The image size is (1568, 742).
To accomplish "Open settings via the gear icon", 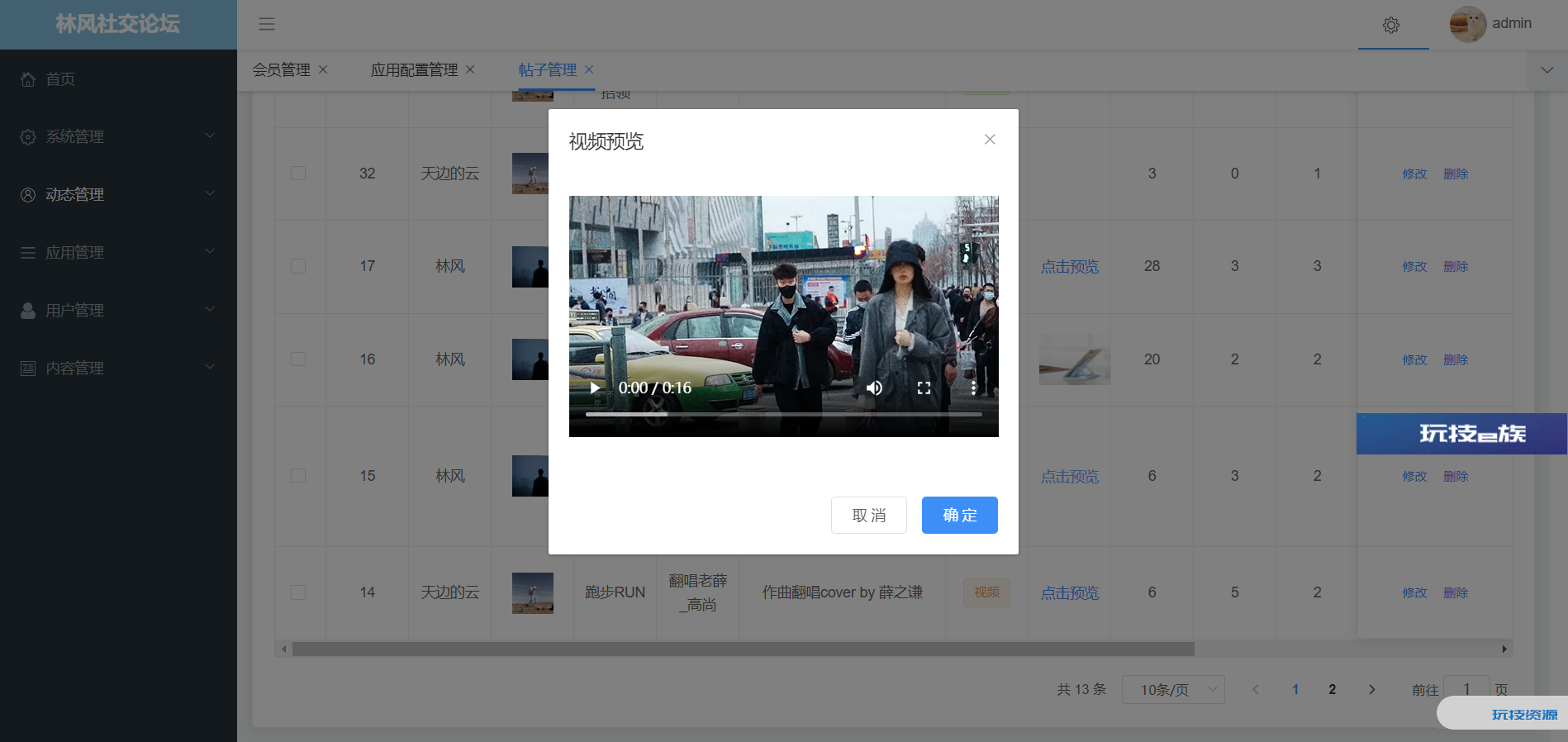I will pos(1391,25).
